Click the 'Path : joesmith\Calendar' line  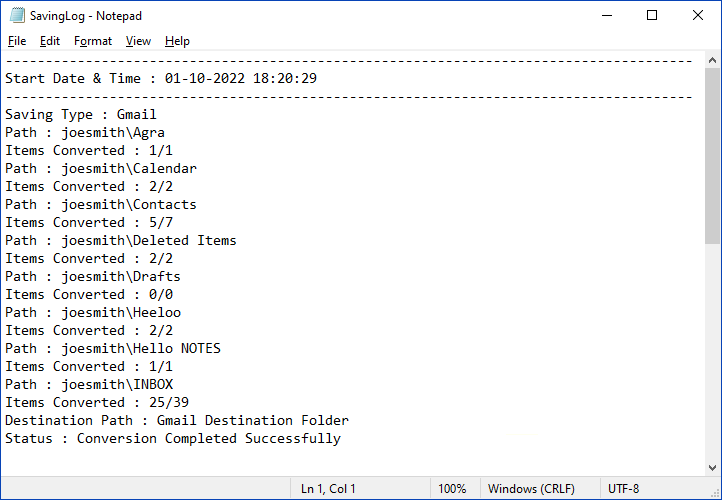[x=101, y=168]
